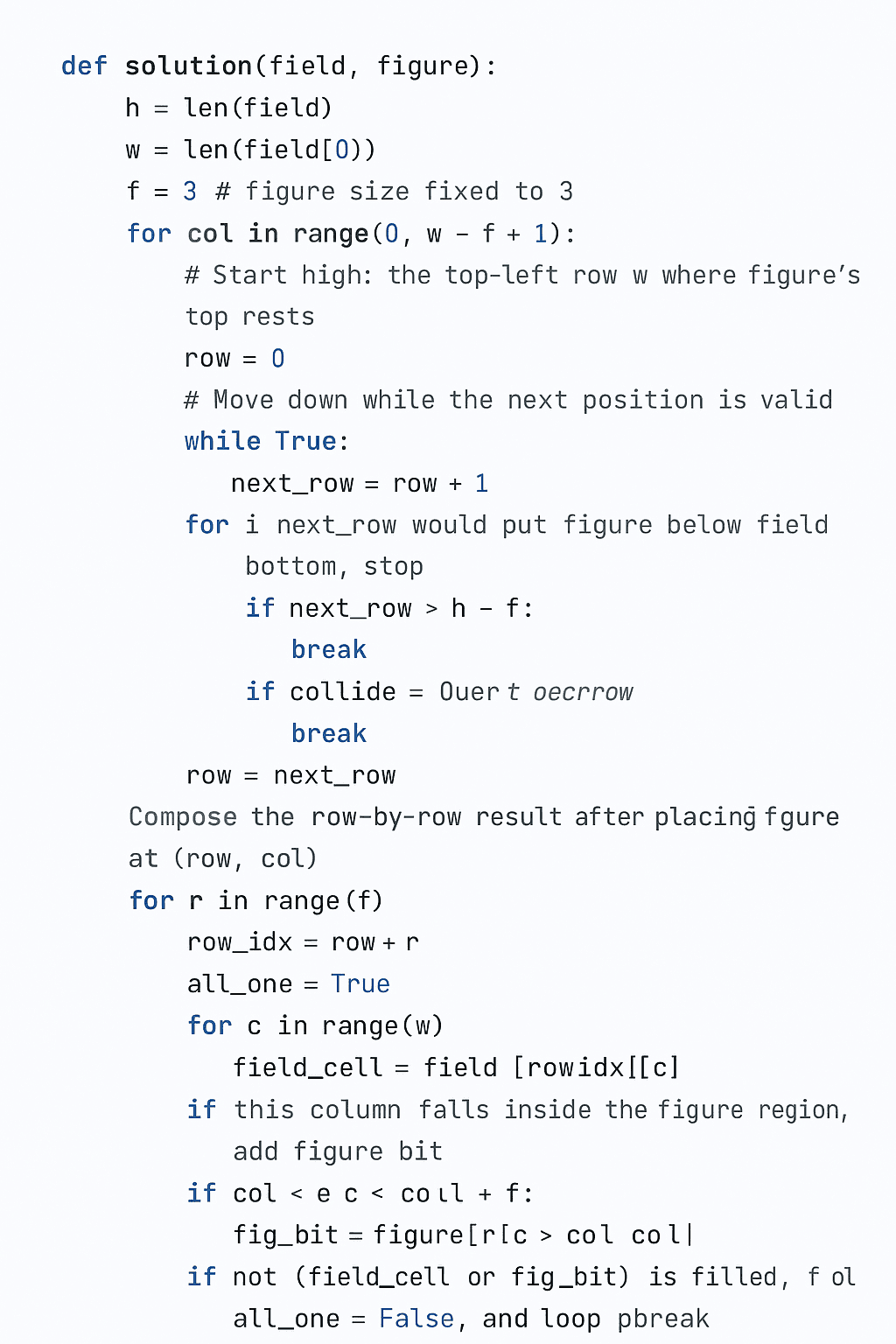Select the row = 0 assignment line
This screenshot has height=1344, width=896.
(x=234, y=359)
